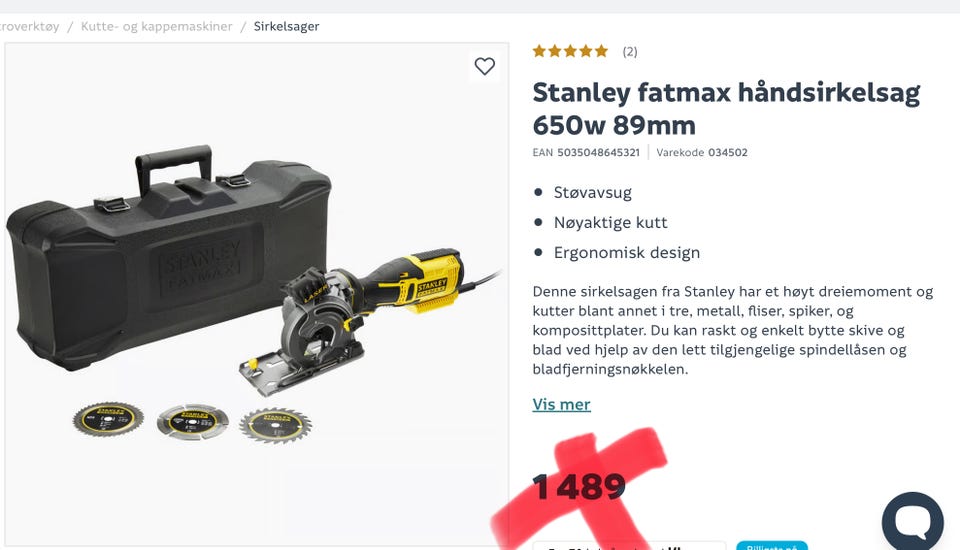Screen dimensions: 960x550
Task: Click the Støvavsug bullet point
Action: tap(593, 192)
